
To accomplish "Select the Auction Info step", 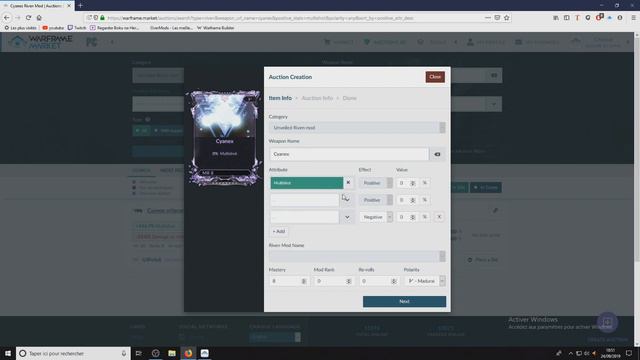I will [x=317, y=98].
